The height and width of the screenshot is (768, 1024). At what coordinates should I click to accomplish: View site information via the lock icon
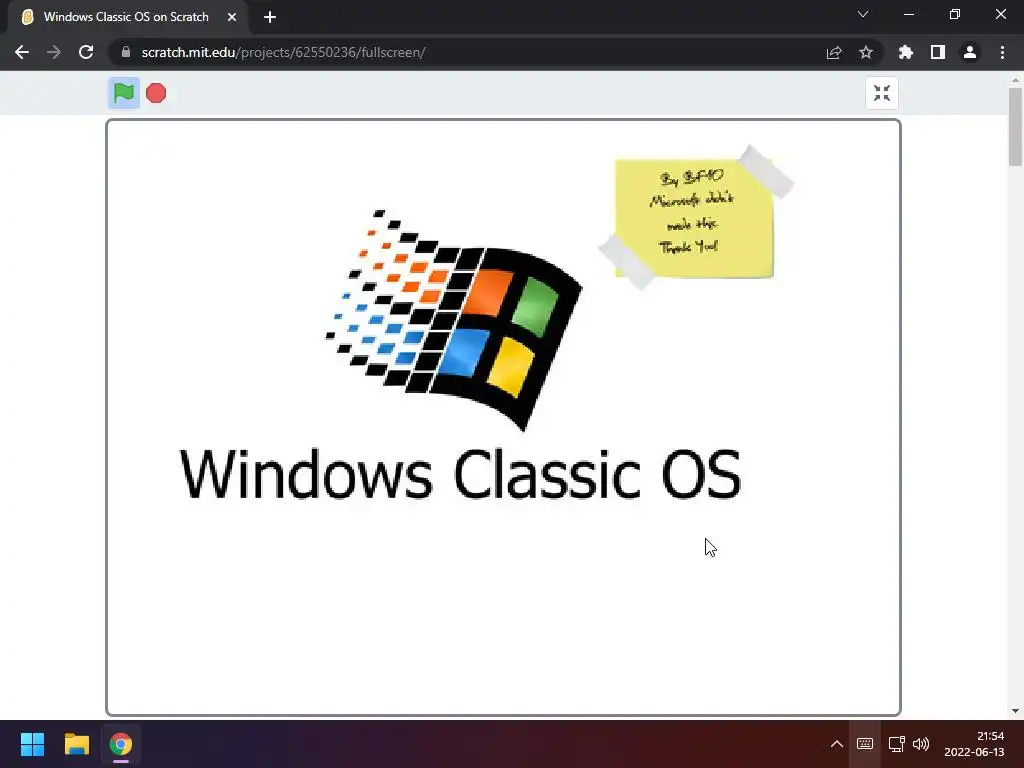pos(126,52)
